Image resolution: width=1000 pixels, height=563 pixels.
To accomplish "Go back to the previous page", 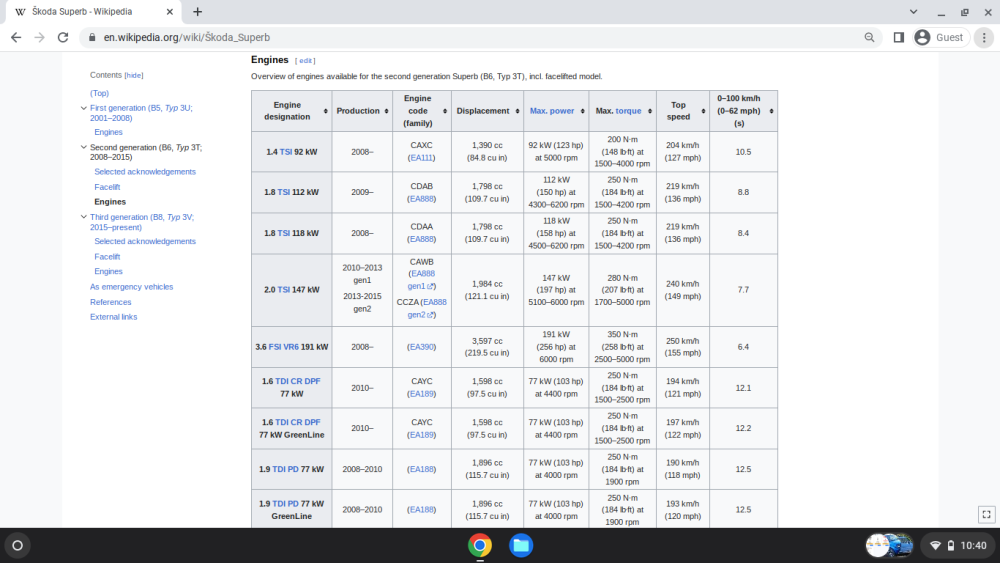I will pos(16,38).
